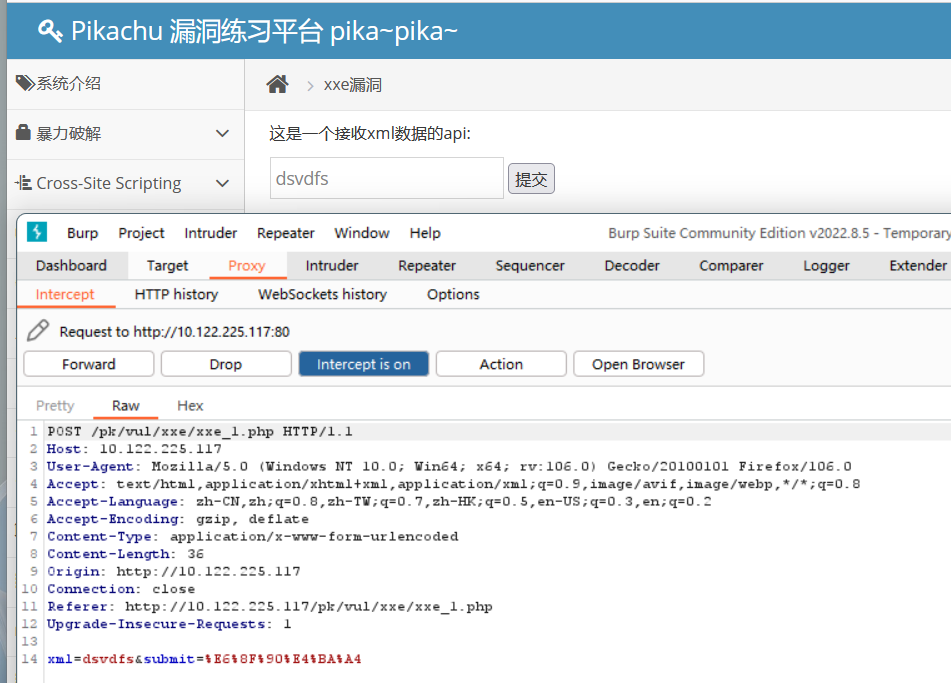
Task: Click the Burp Suite lightning logo
Action: tap(37, 232)
